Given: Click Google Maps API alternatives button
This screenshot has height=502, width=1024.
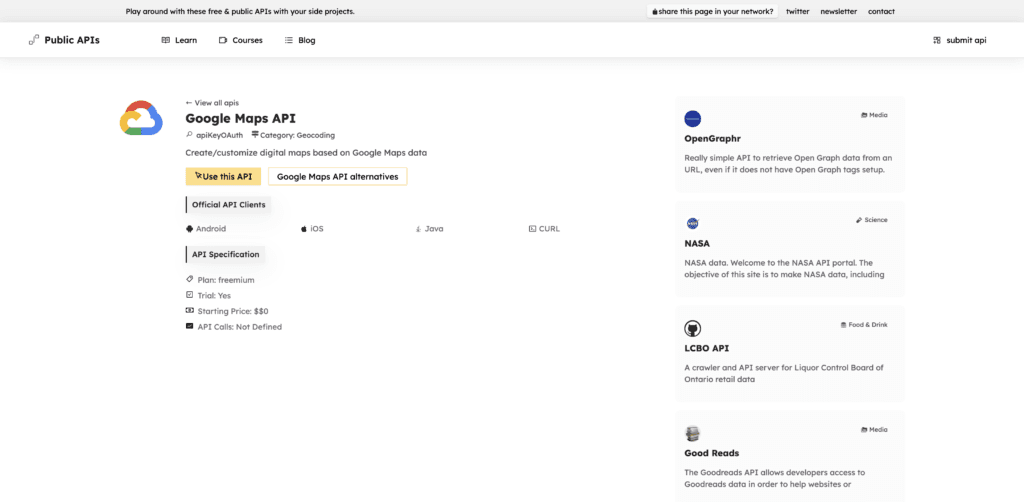Looking at the screenshot, I should [x=338, y=176].
